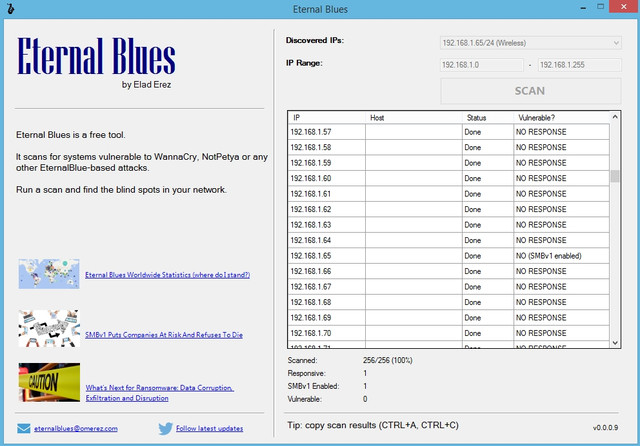Click the scroll down arrow of results list
This screenshot has width=640, height=446.
[x=615, y=343]
